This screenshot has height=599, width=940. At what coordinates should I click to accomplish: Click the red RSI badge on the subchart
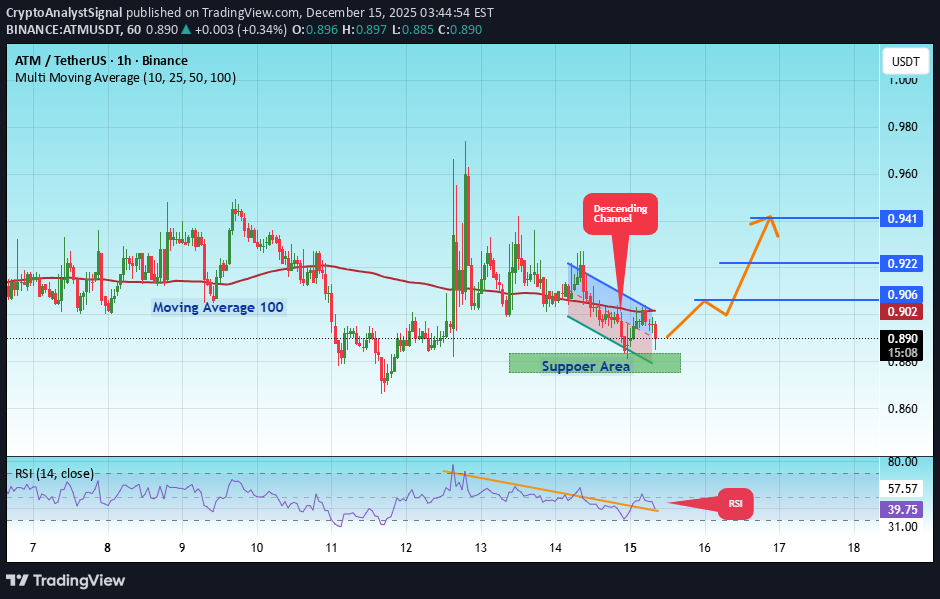click(x=734, y=504)
